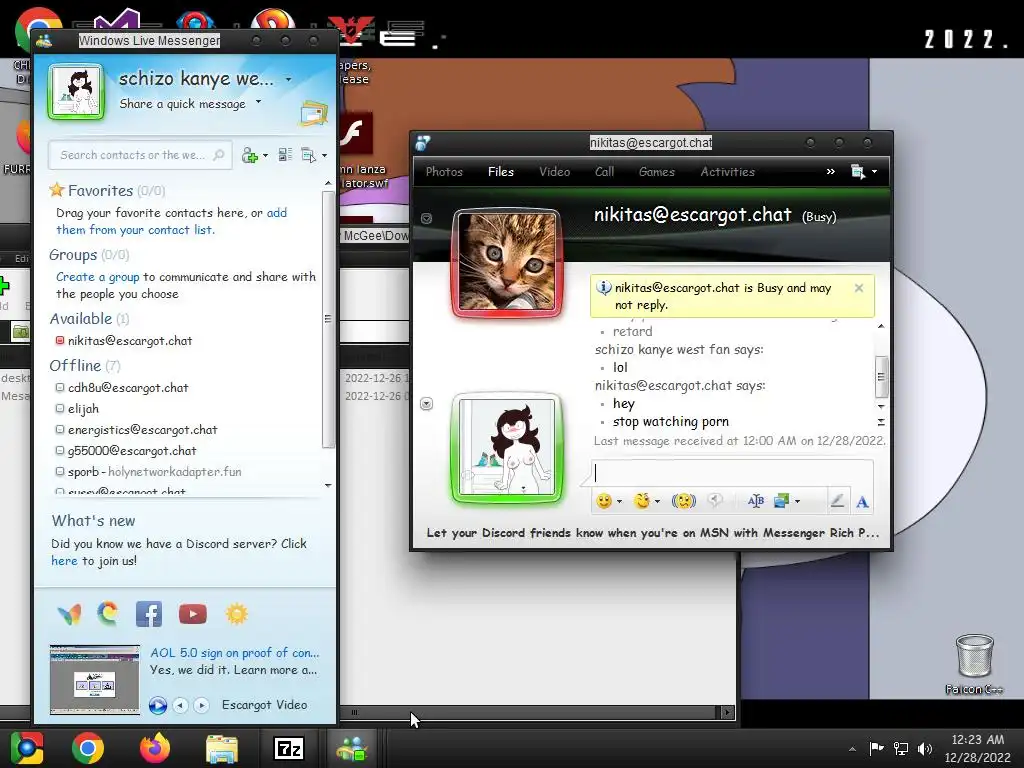Collapse the contact's display picture panel
This screenshot has width=1024, height=768.
pos(426,218)
